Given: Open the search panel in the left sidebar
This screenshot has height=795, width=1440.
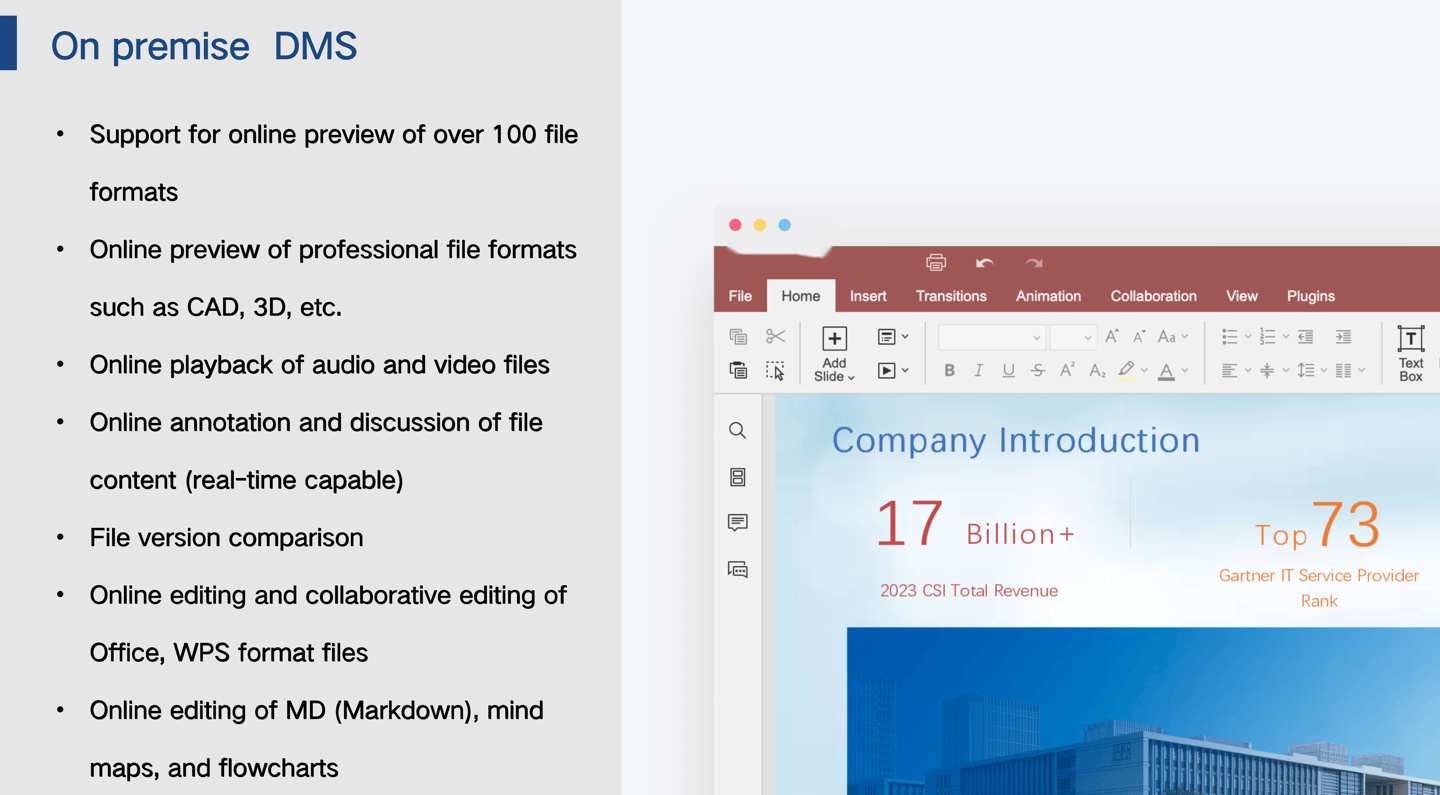Looking at the screenshot, I should click(738, 431).
